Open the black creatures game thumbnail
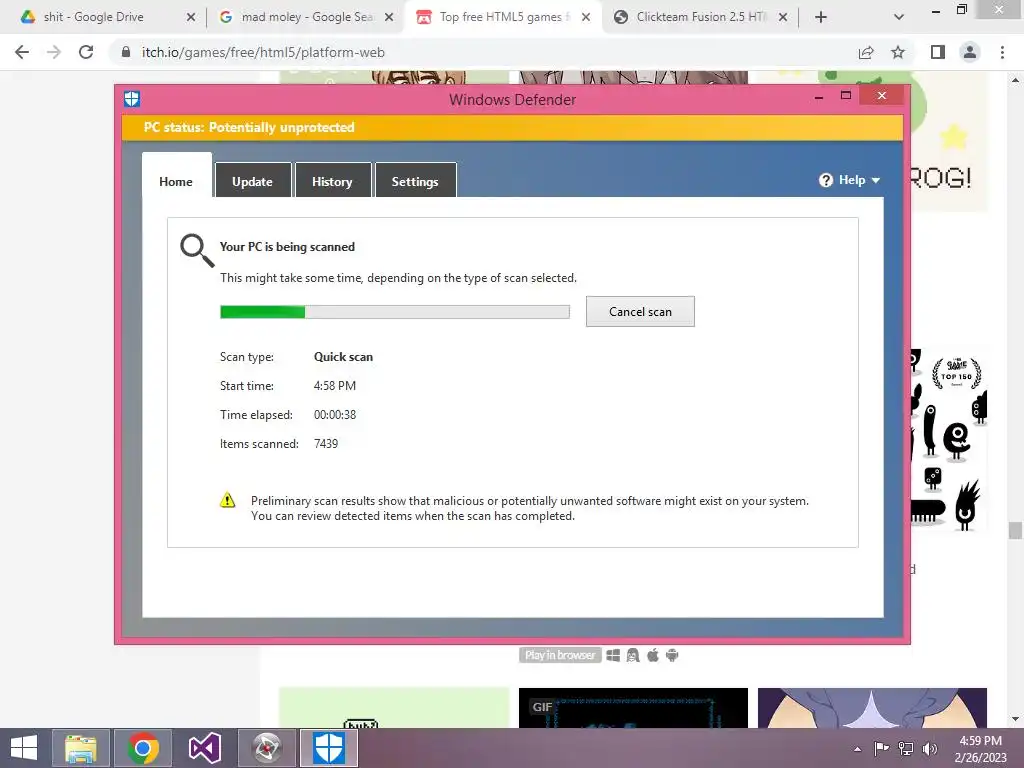Image resolution: width=1024 pixels, height=768 pixels. point(949,439)
